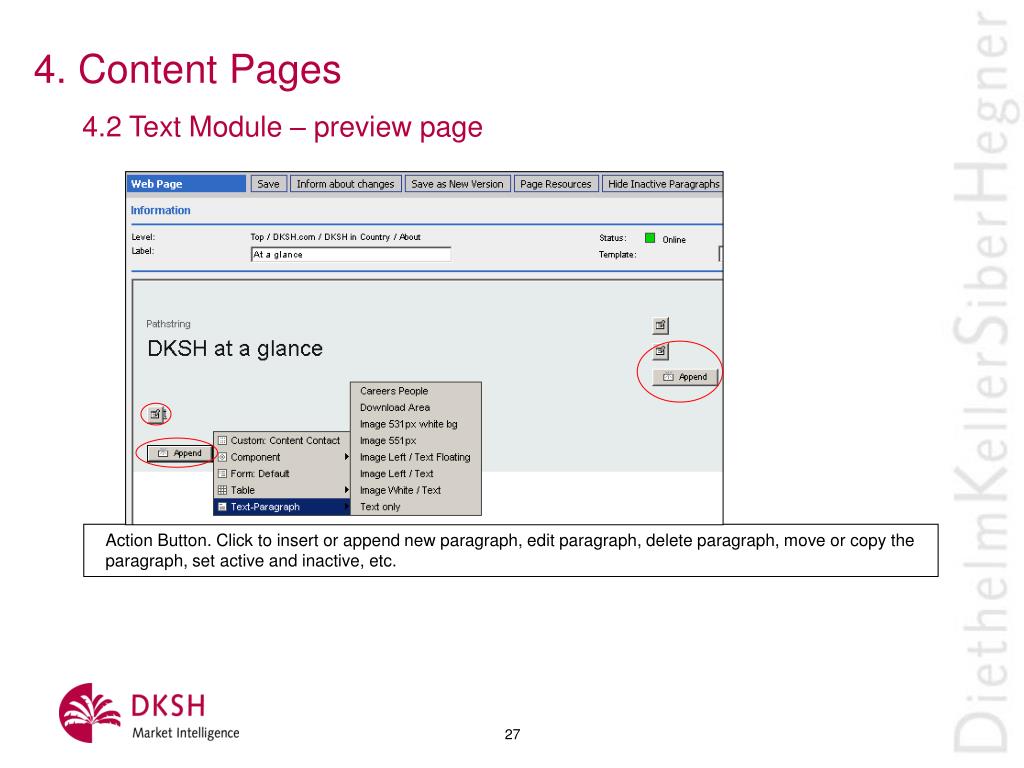Choose Image Left / Text Floating

[416, 457]
